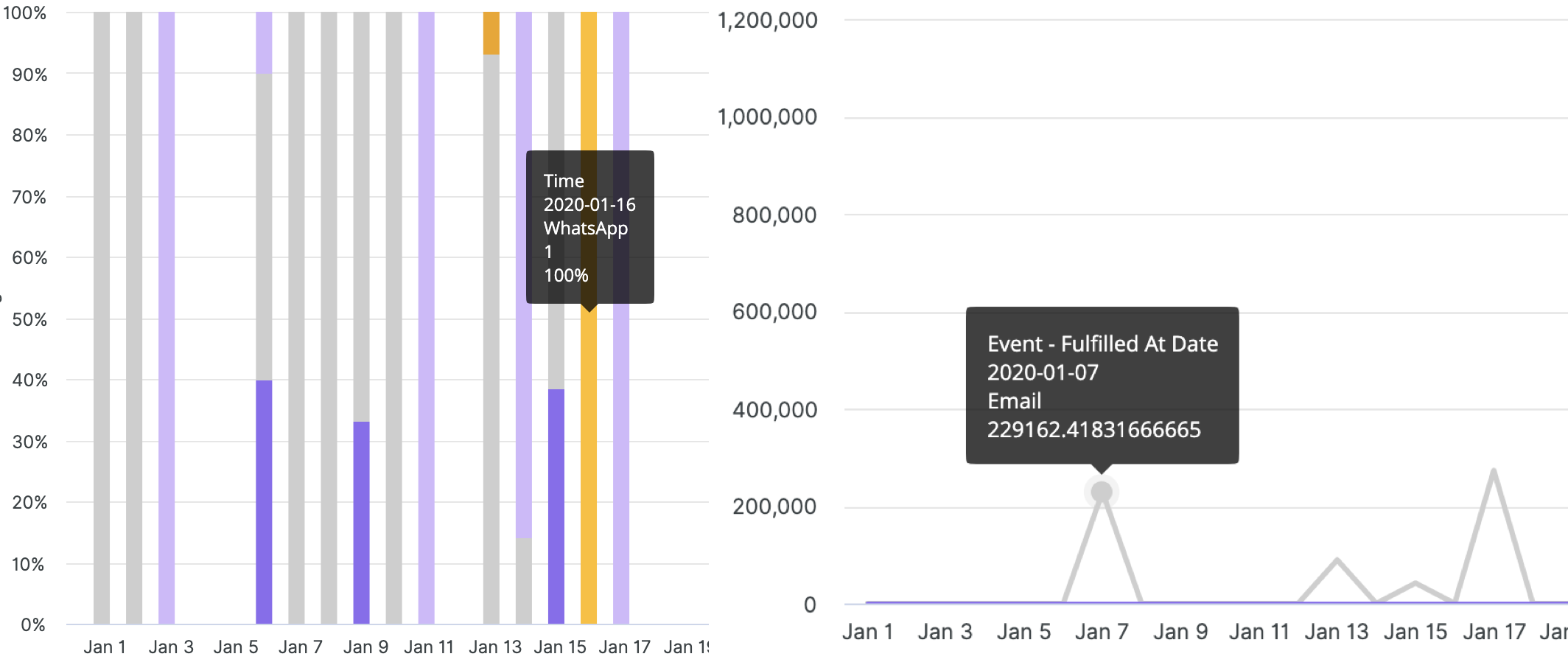The width and height of the screenshot is (1568, 665).
Task: Click the "0%" label on the bar chart axis
Action: [33, 625]
